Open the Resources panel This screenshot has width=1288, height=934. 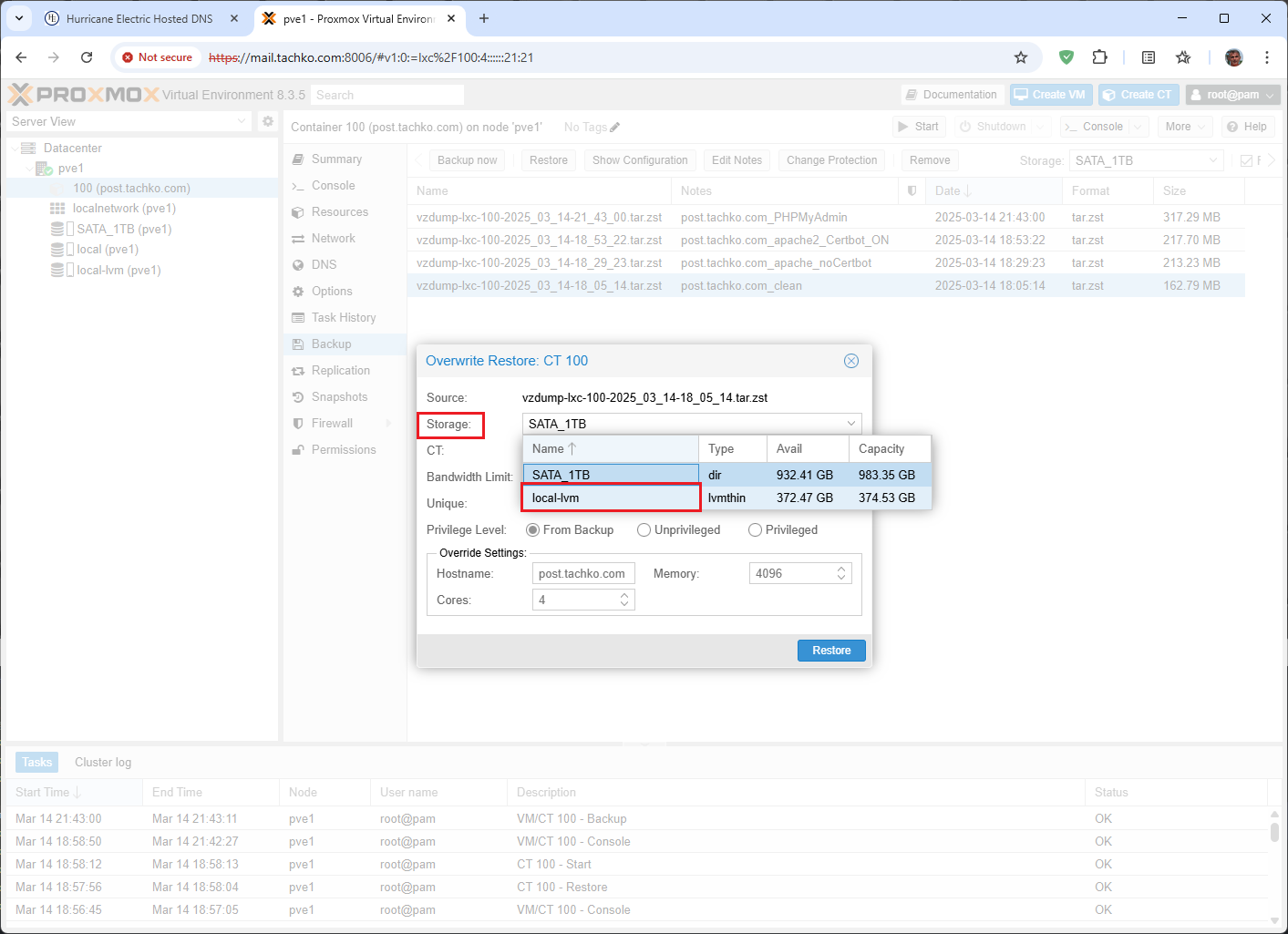(340, 212)
